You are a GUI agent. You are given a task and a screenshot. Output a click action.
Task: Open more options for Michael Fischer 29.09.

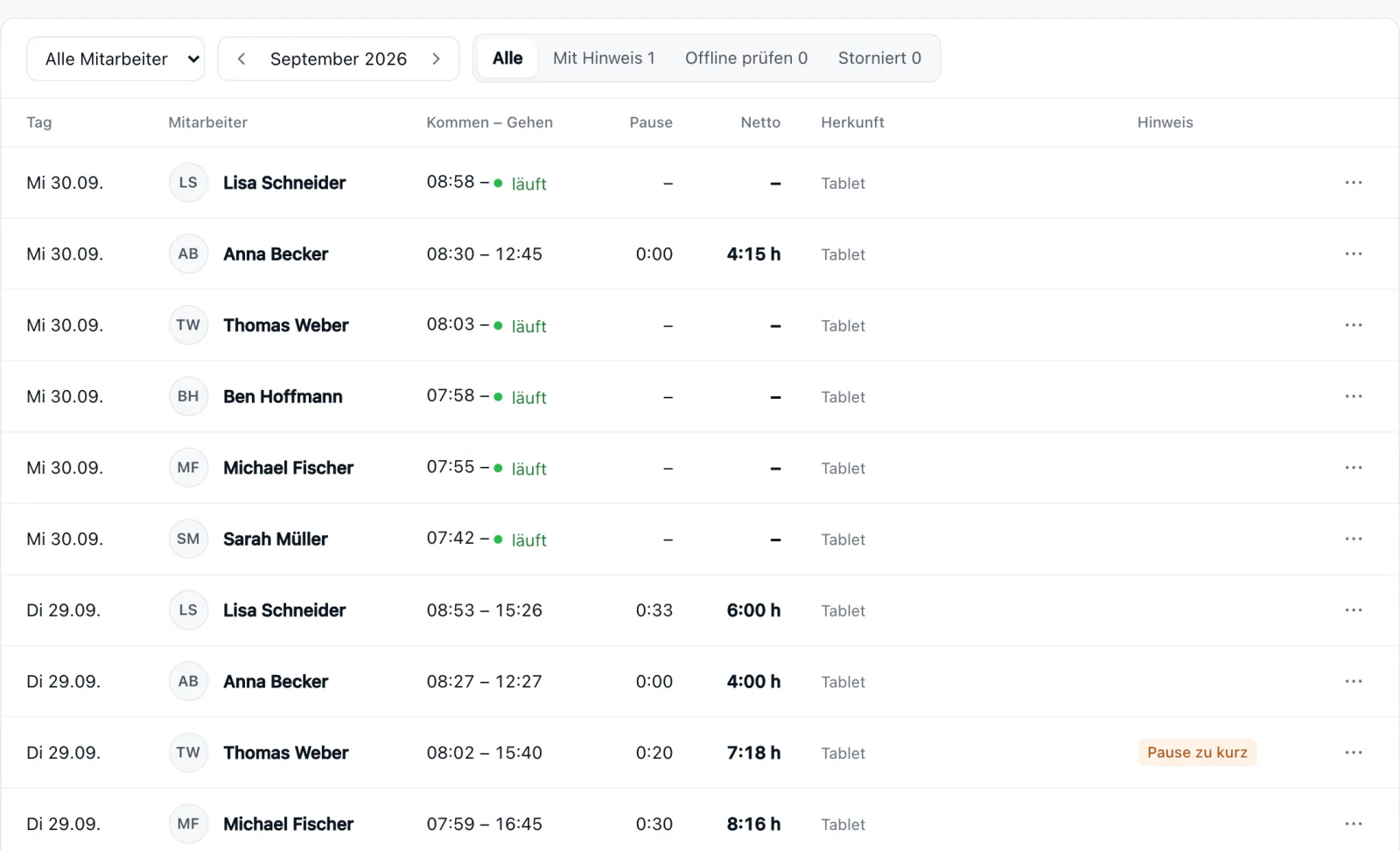pyautogui.click(x=1354, y=824)
